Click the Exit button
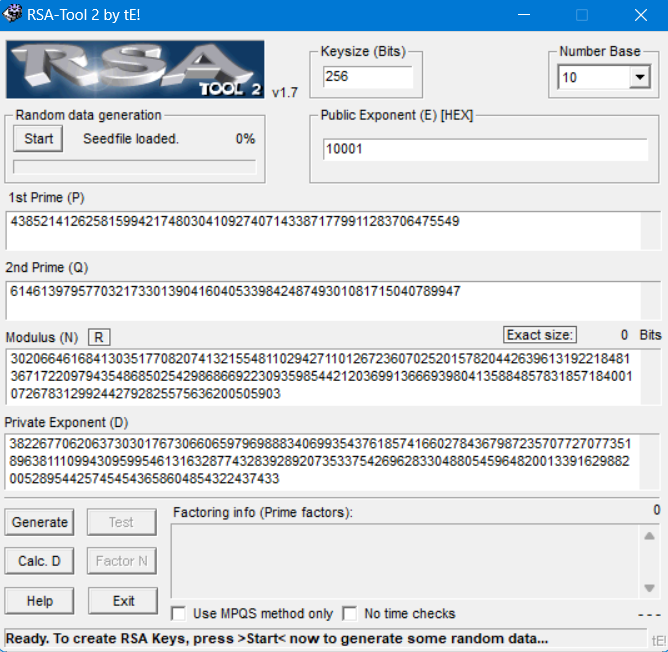Screen dimensions: 668x652 [x=124, y=601]
